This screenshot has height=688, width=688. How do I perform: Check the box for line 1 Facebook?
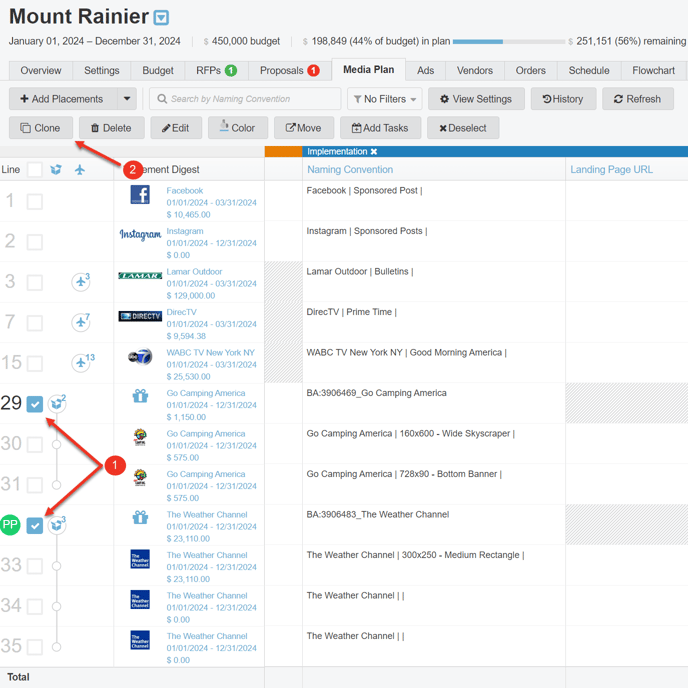pos(35,202)
